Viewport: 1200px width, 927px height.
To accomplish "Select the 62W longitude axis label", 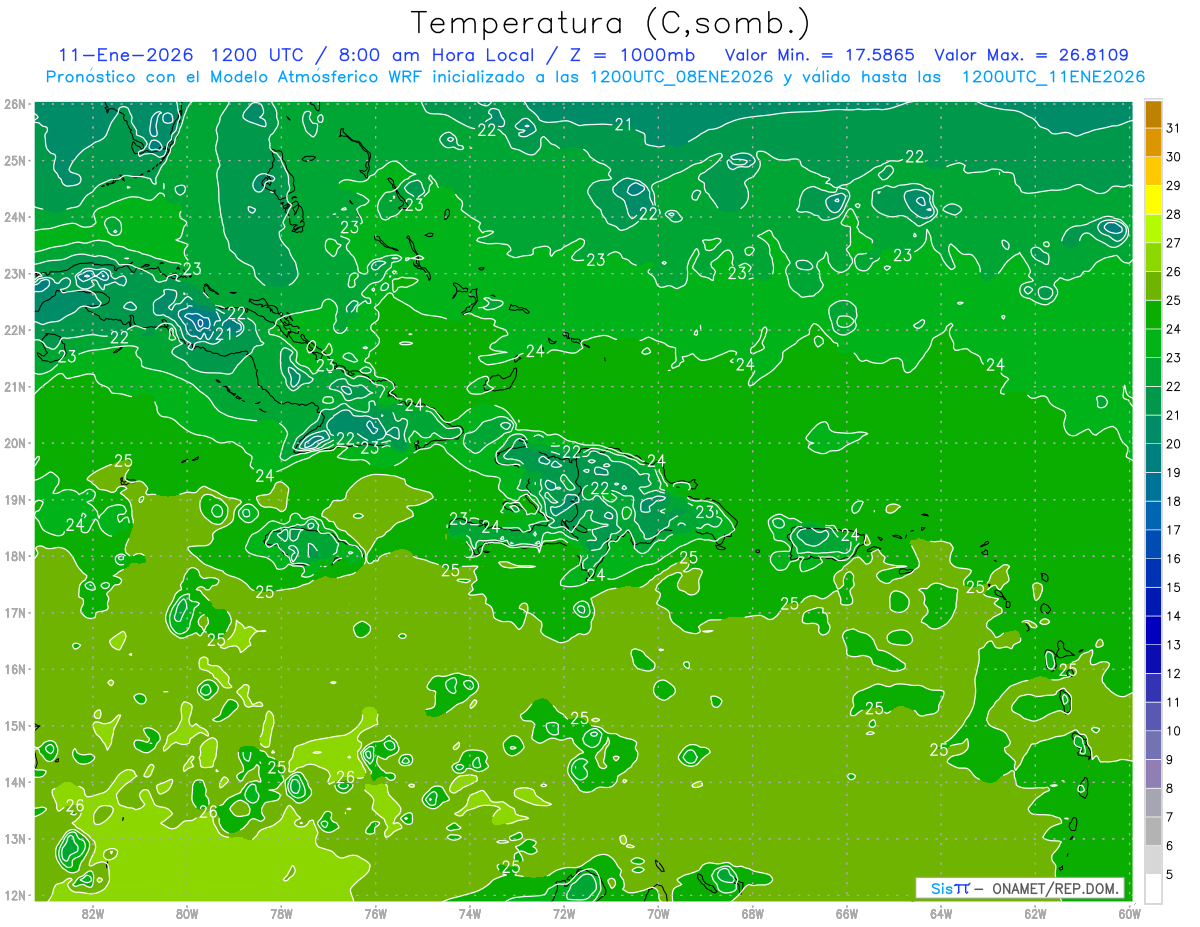I will coord(1035,913).
